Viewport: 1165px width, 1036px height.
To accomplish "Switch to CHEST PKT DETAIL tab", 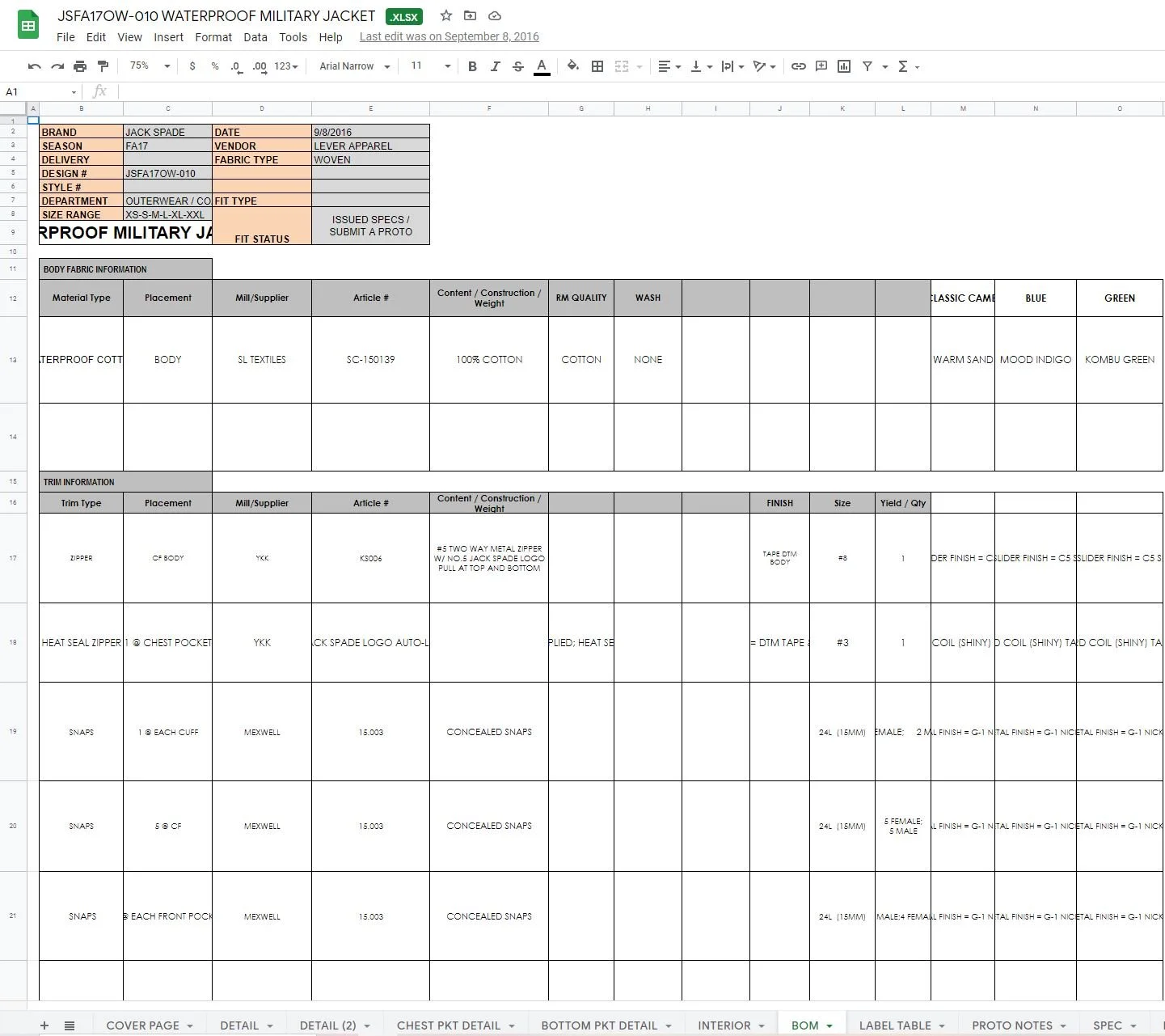I will pos(455,1025).
